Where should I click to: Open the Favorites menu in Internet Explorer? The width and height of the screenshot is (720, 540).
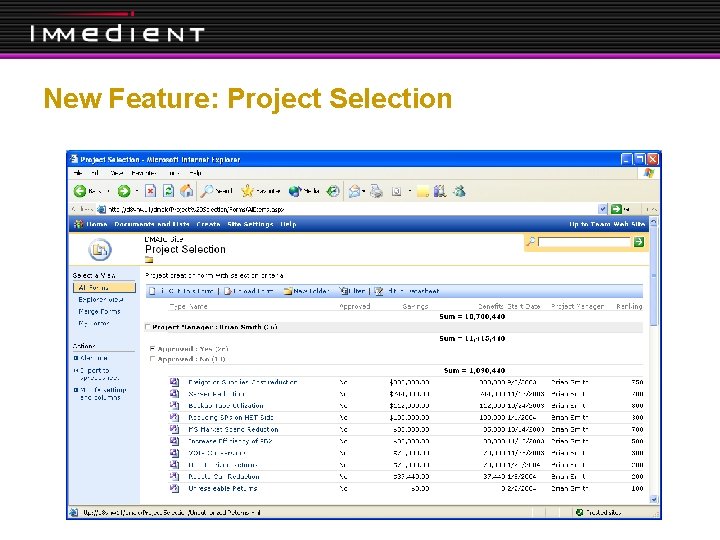pos(143,173)
